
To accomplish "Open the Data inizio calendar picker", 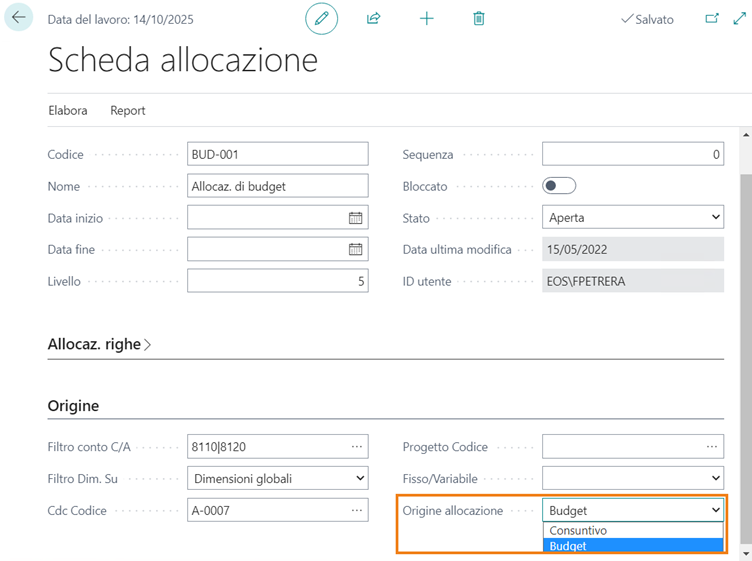I will 355,218.
